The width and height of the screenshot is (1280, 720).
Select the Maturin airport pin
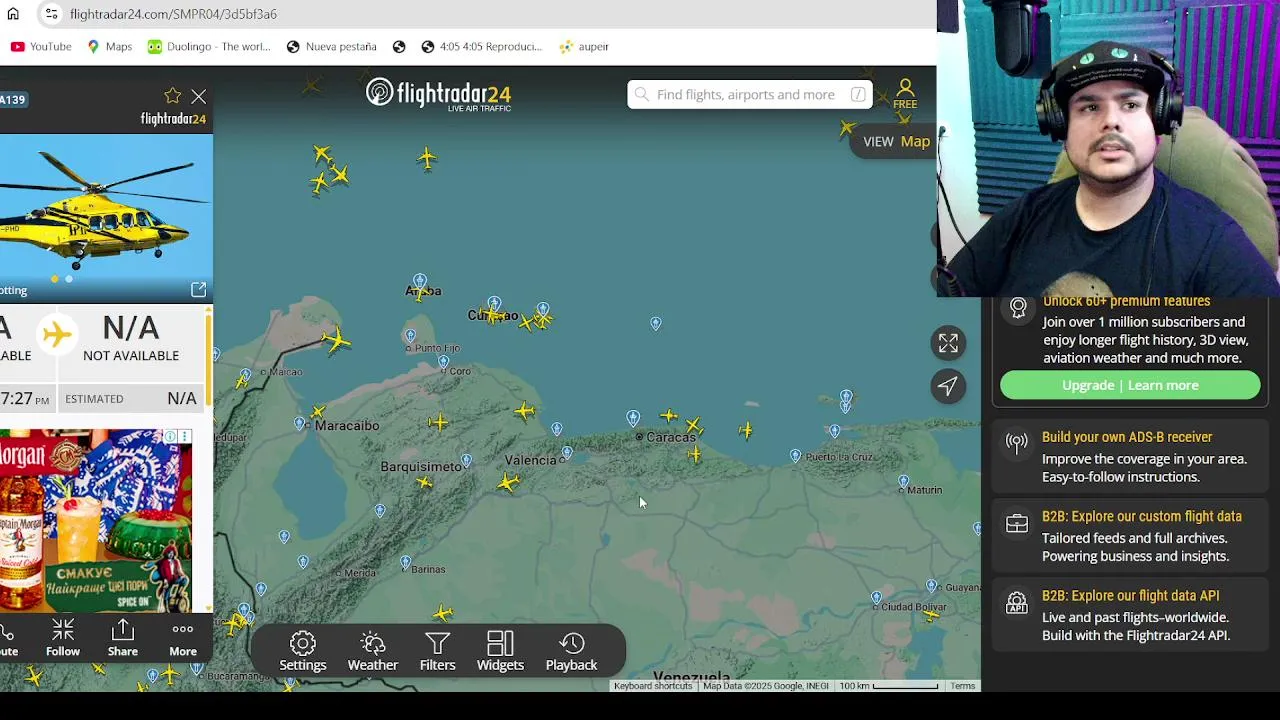(x=903, y=483)
